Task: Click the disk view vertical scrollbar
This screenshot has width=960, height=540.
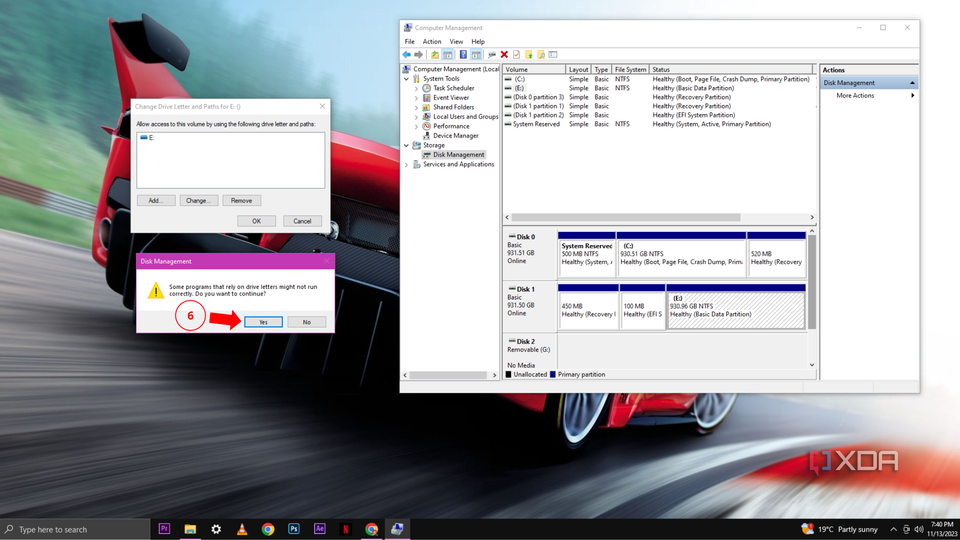Action: click(812, 282)
